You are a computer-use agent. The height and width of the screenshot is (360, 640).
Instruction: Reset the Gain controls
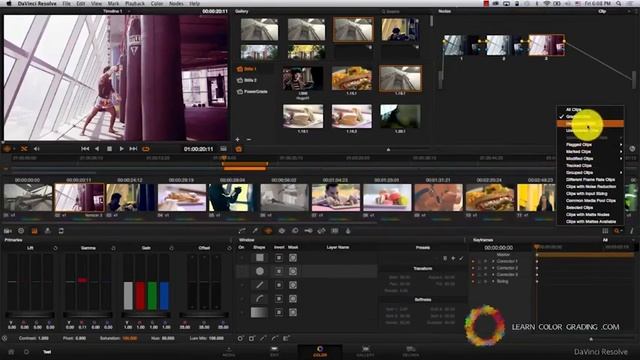pos(171,248)
